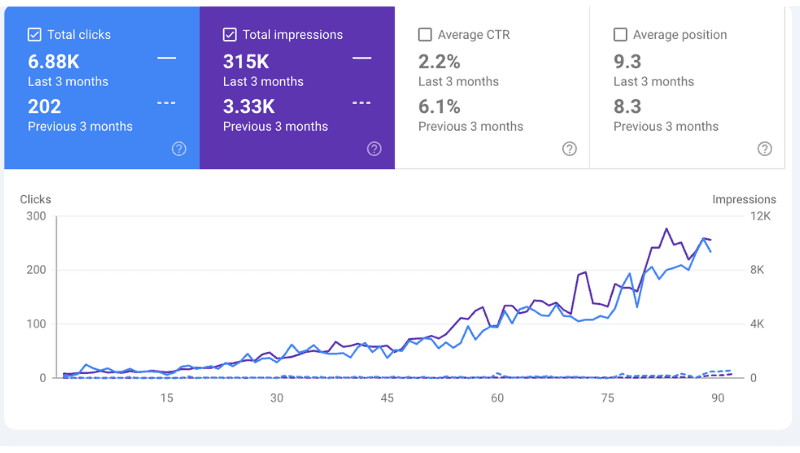Select the 6.88K total clicks value
Image resolution: width=800 pixels, height=453 pixels.
54,62
